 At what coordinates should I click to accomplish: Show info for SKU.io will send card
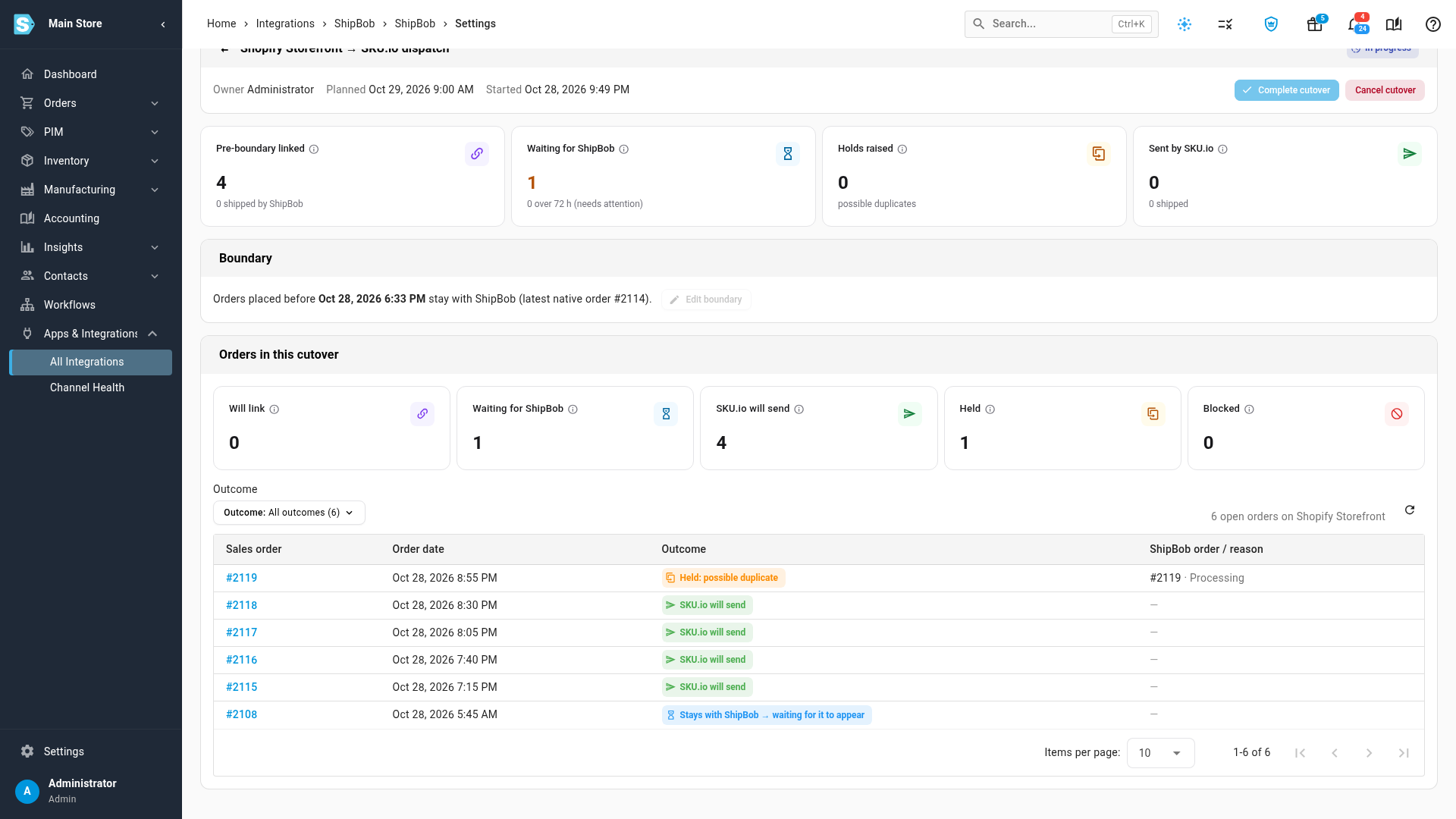pyautogui.click(x=799, y=409)
